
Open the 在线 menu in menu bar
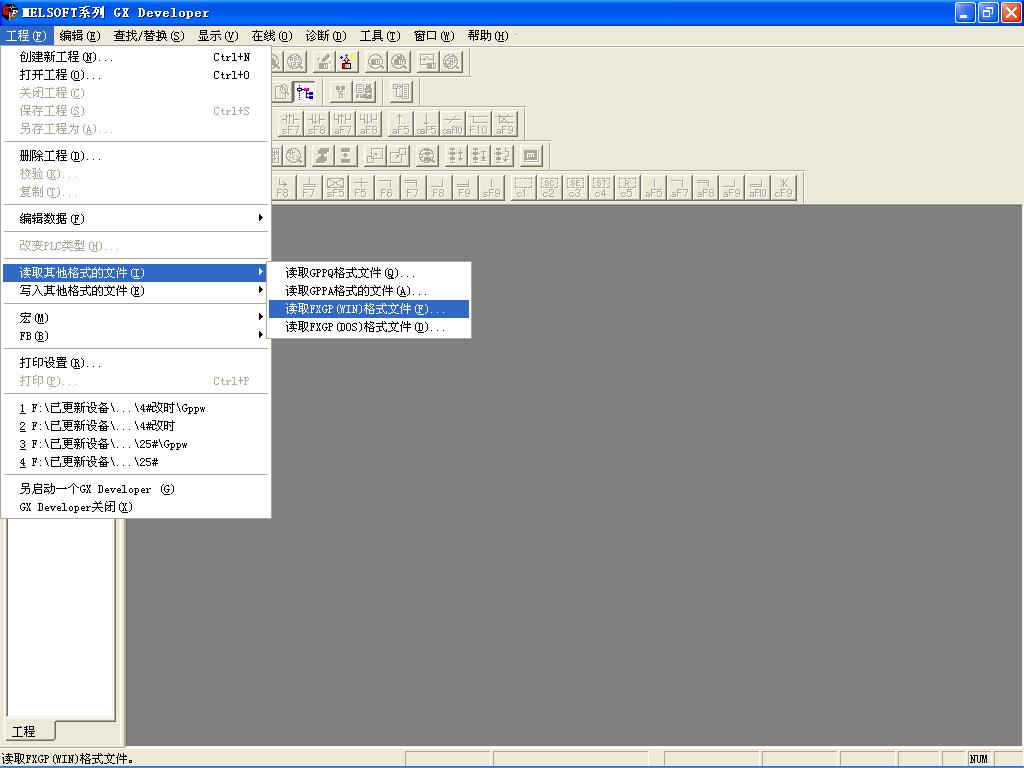pyautogui.click(x=271, y=36)
